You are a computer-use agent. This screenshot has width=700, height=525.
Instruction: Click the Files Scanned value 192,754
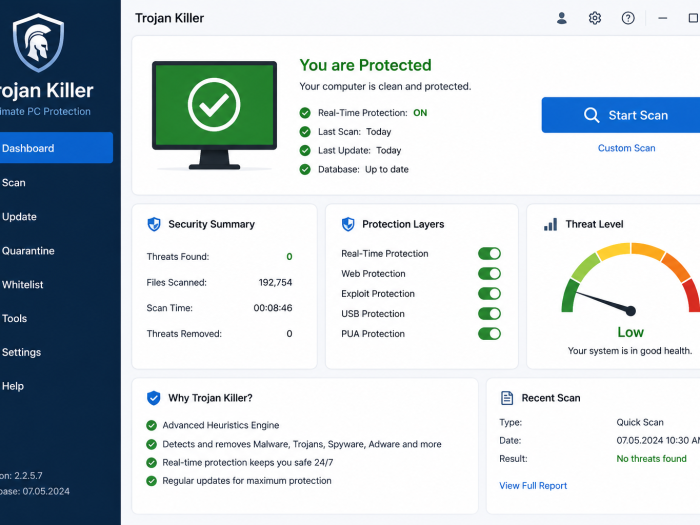pyautogui.click(x=275, y=283)
